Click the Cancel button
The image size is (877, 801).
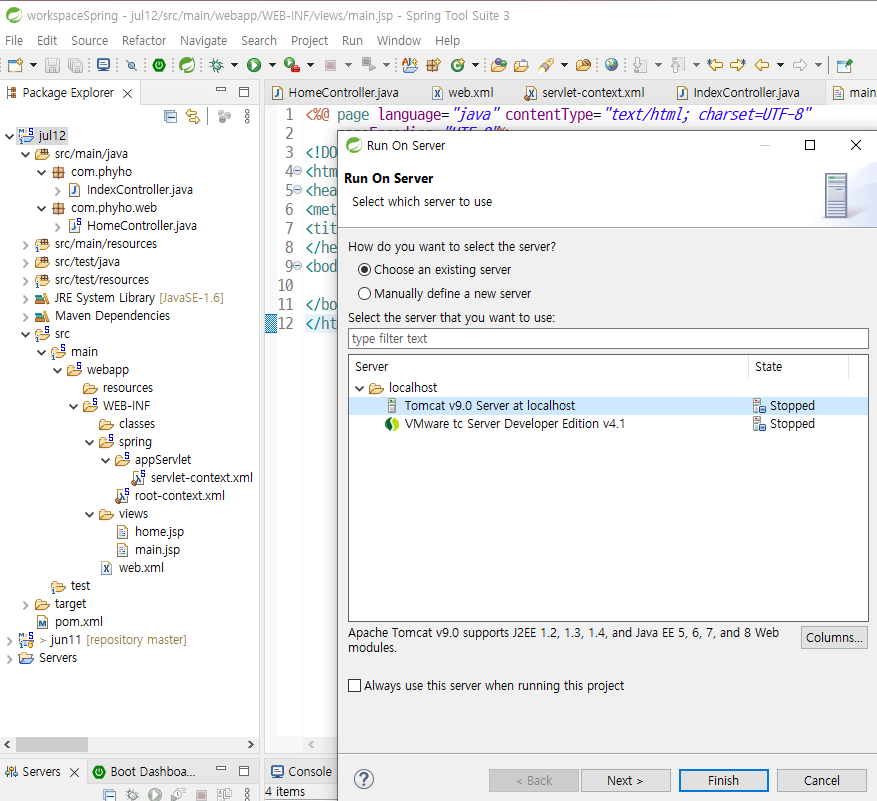pyautogui.click(x=822, y=780)
